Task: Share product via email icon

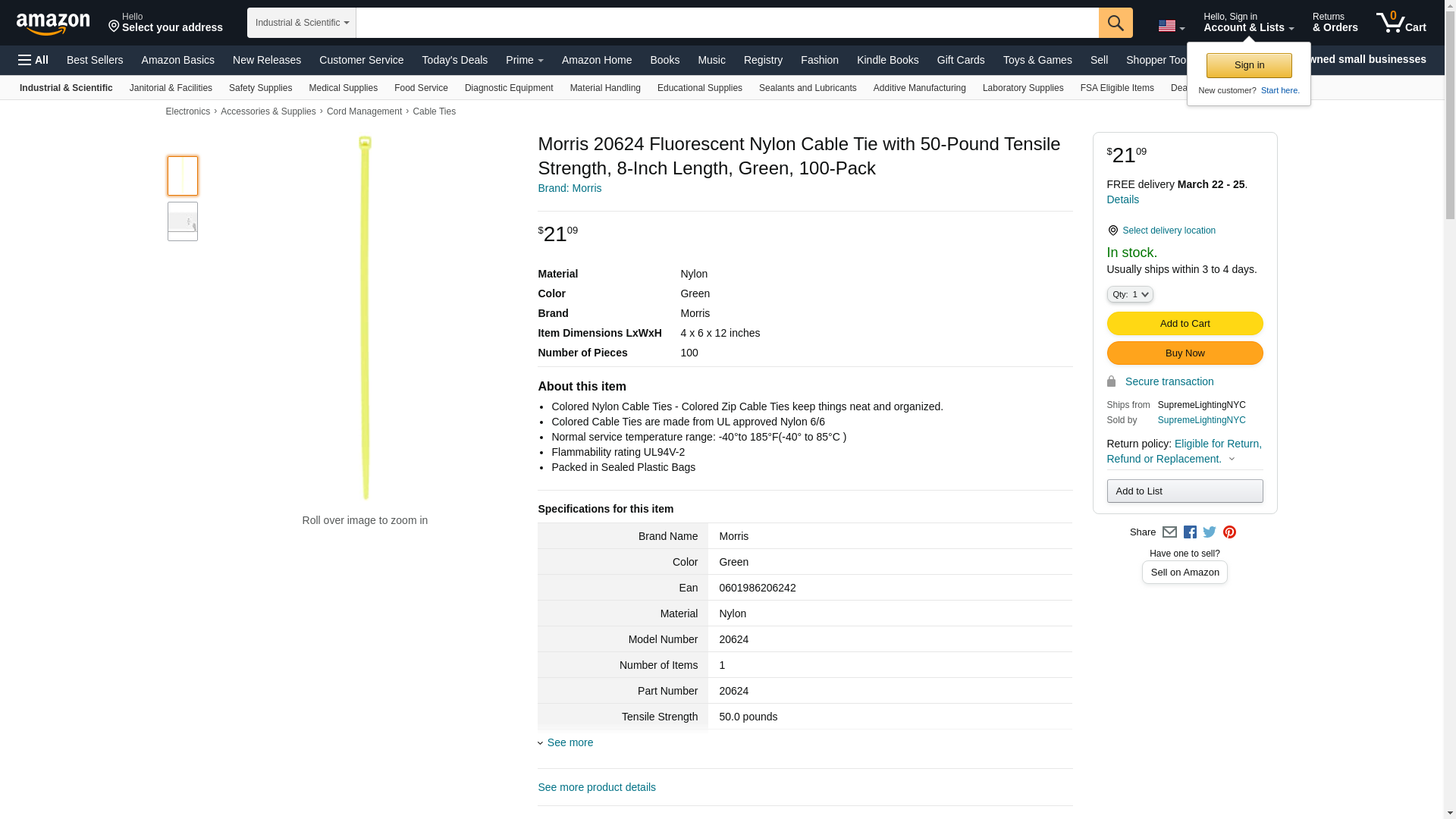Action: pyautogui.click(x=1169, y=532)
